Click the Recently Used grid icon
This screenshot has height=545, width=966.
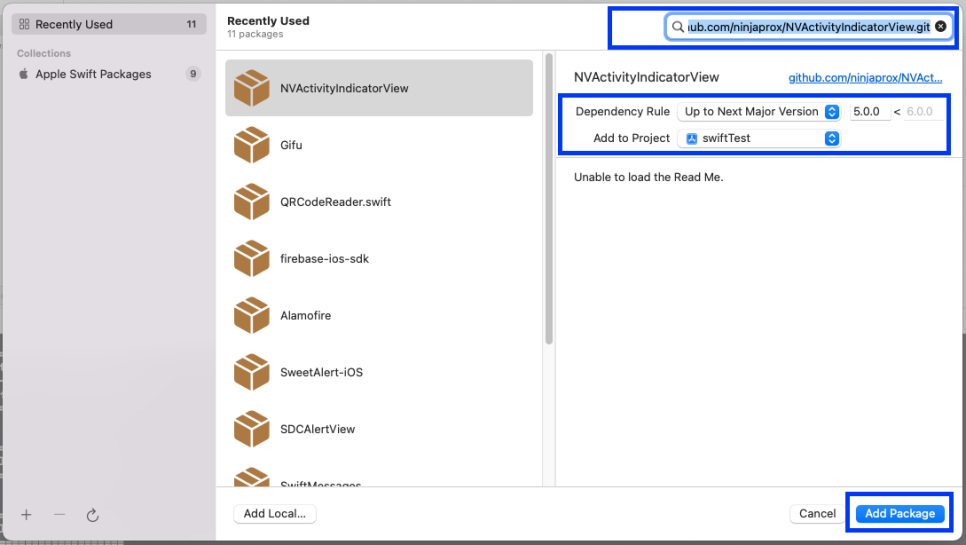tap(24, 24)
